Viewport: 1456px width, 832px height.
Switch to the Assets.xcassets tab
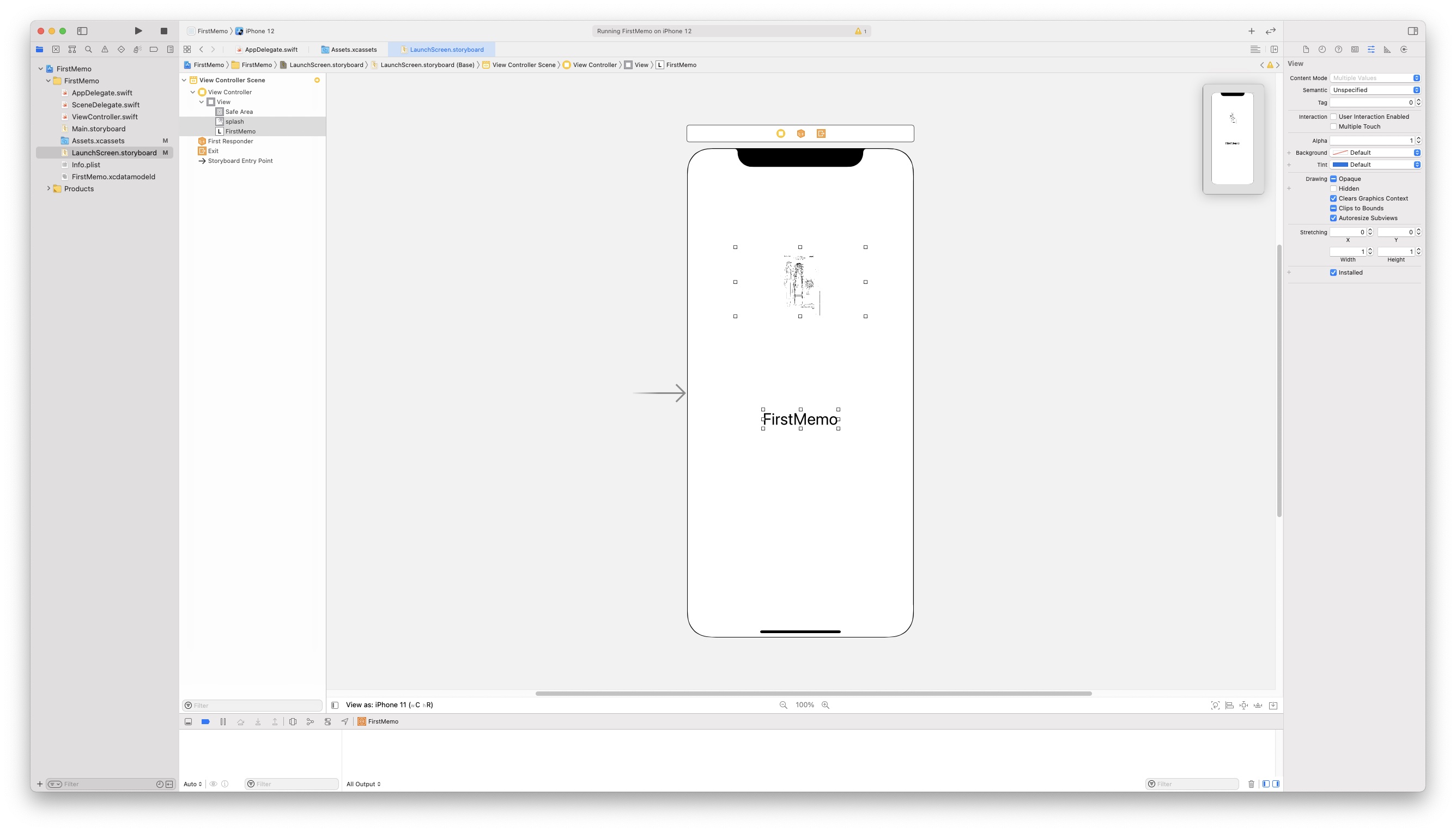point(354,50)
